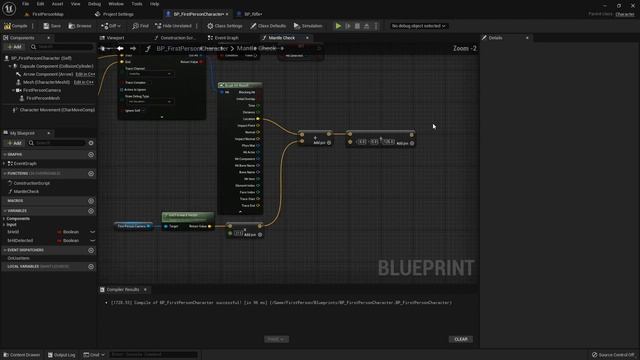Click the plus icon on the GRAPHS section

[91, 155]
